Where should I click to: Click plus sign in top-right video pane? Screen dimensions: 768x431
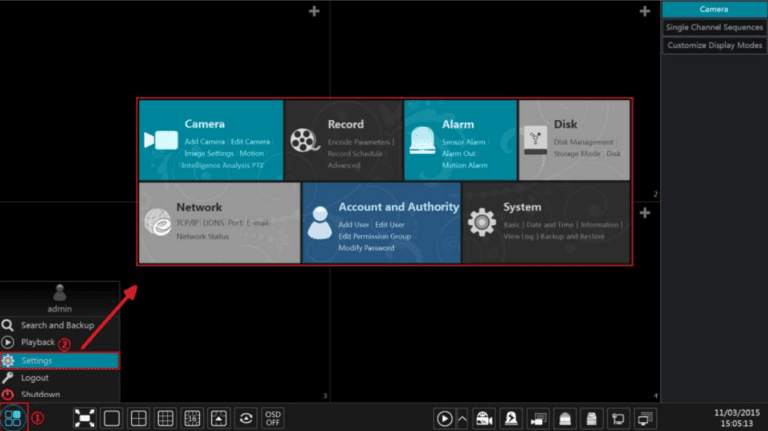click(644, 11)
